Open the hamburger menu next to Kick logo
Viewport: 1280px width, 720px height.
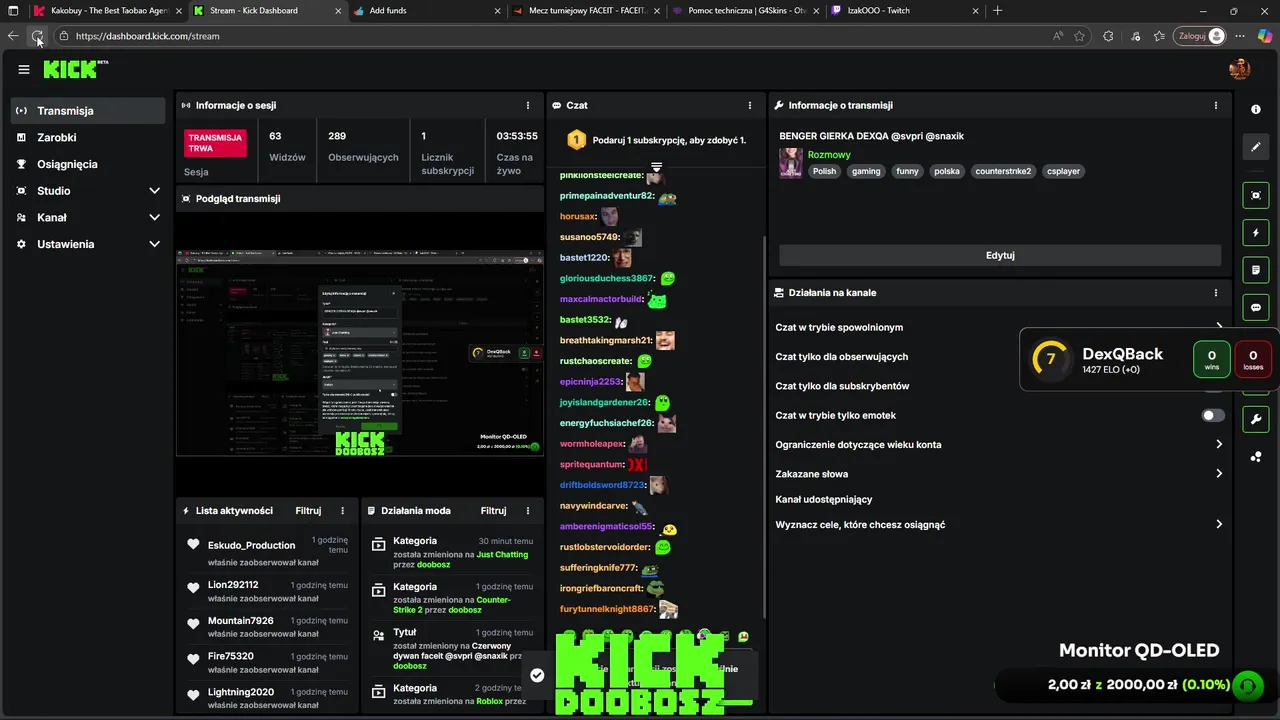(23, 69)
